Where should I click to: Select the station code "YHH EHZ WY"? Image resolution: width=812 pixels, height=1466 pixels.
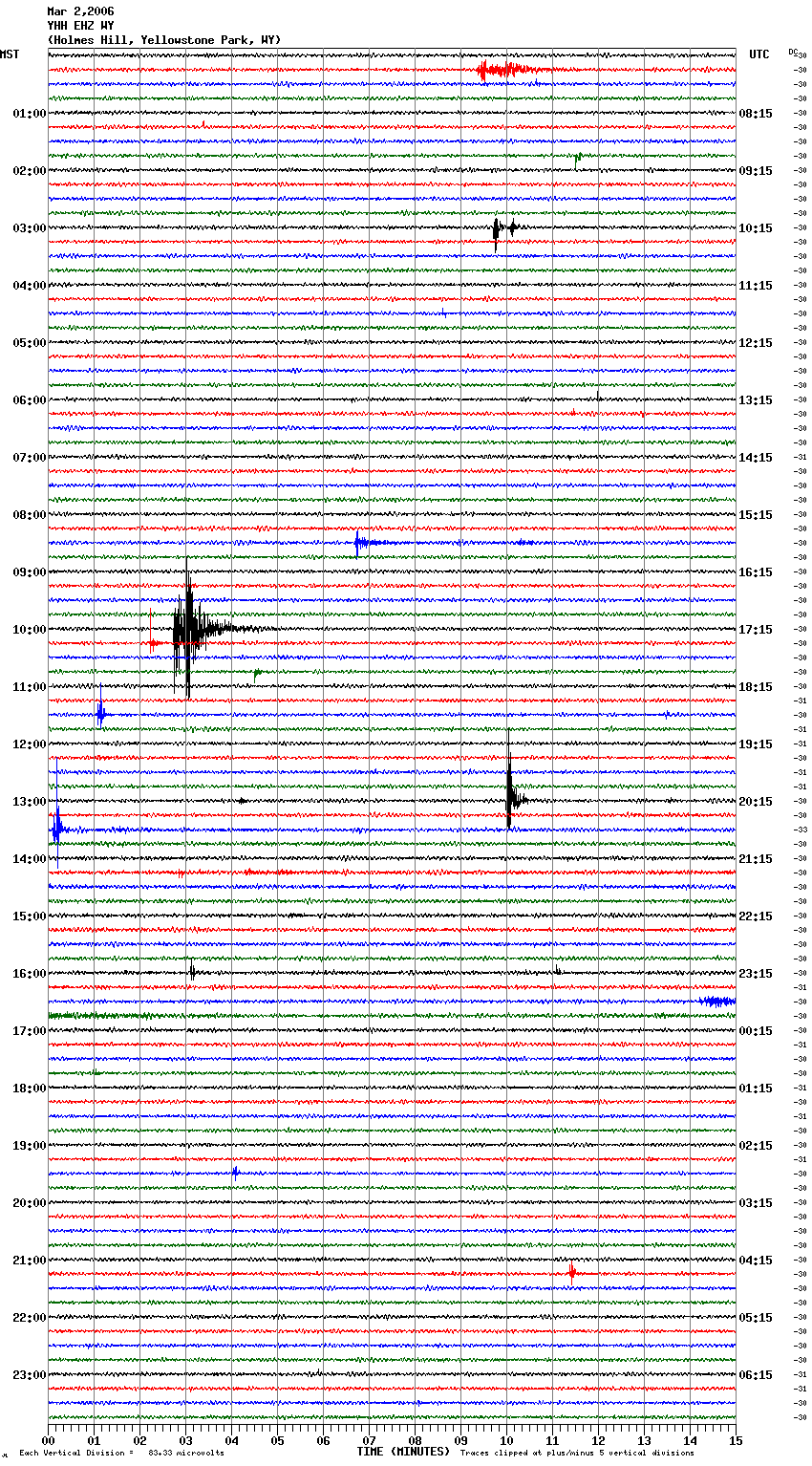[80, 26]
